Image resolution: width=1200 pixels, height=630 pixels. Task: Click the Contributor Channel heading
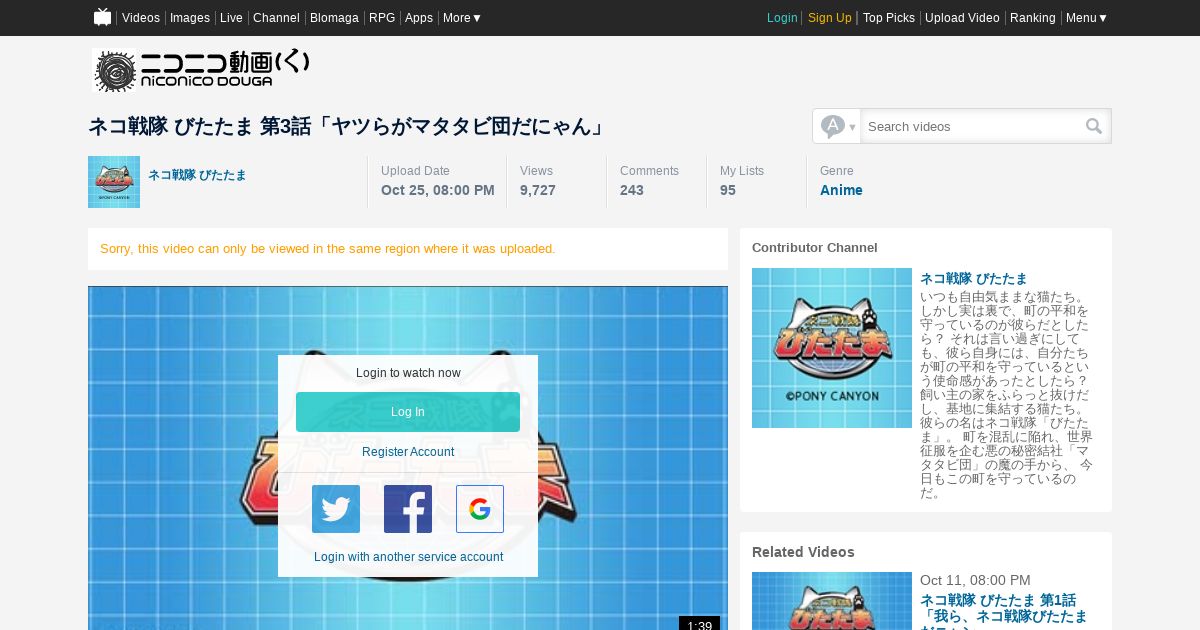click(815, 248)
